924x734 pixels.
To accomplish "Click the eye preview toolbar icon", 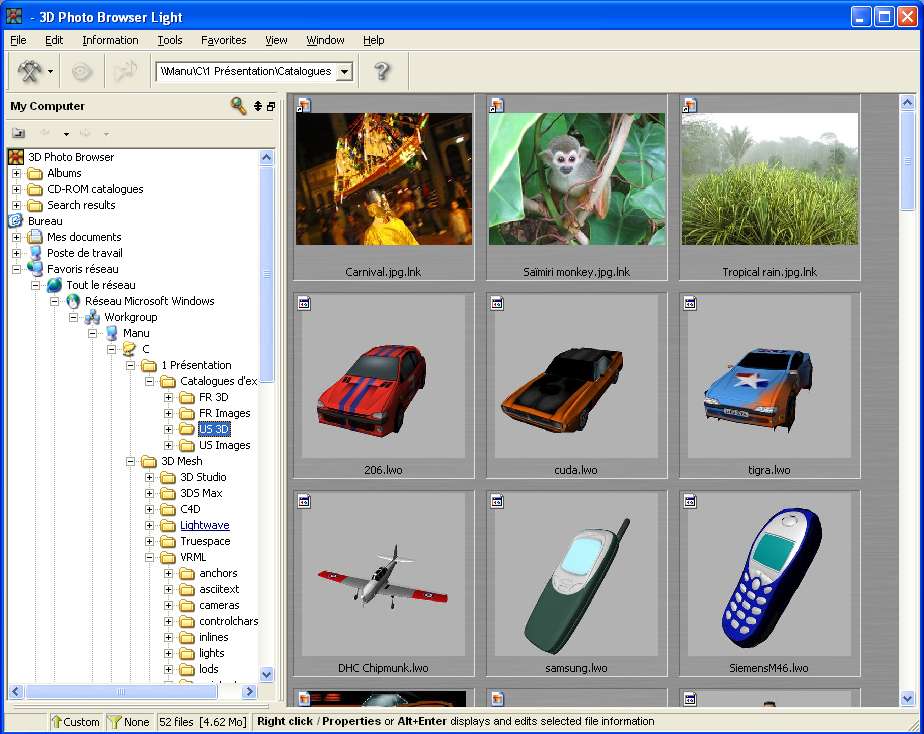I will (82, 71).
